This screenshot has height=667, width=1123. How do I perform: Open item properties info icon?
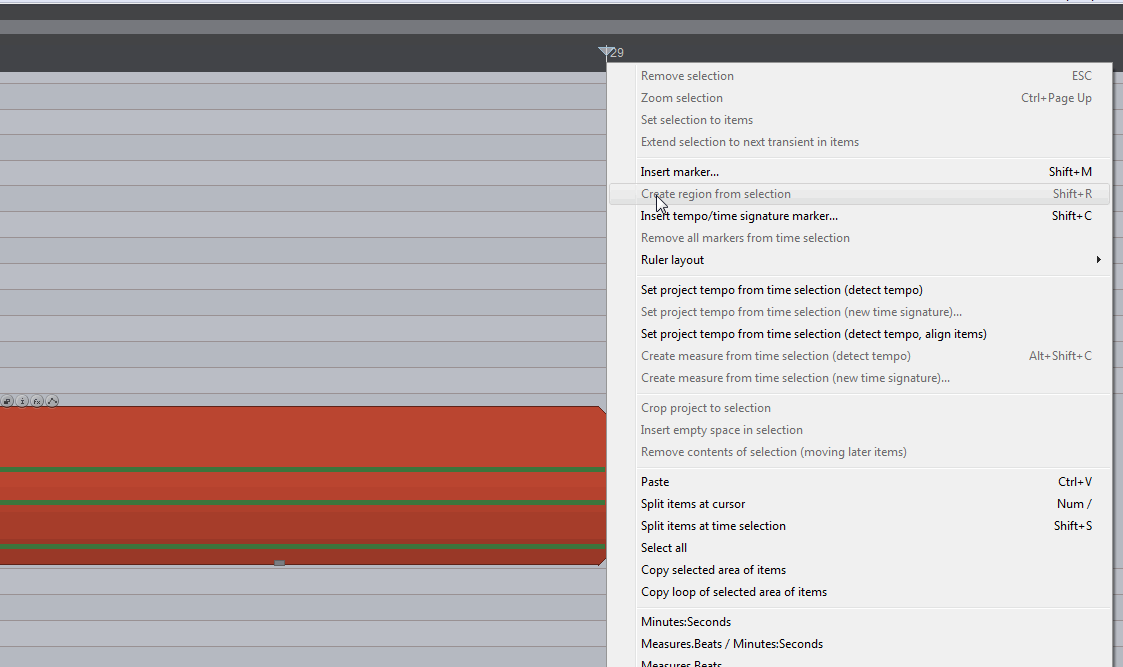22,401
